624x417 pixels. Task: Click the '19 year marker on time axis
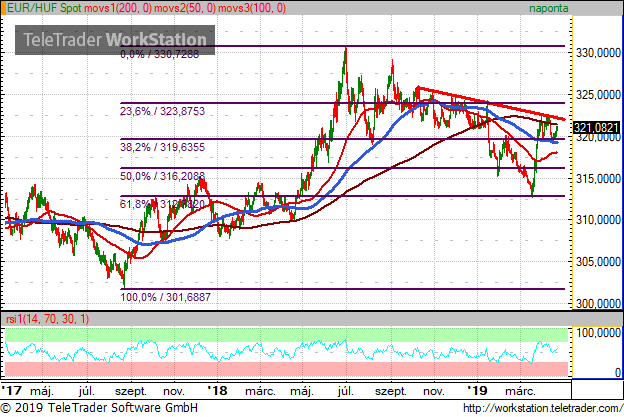tap(477, 390)
